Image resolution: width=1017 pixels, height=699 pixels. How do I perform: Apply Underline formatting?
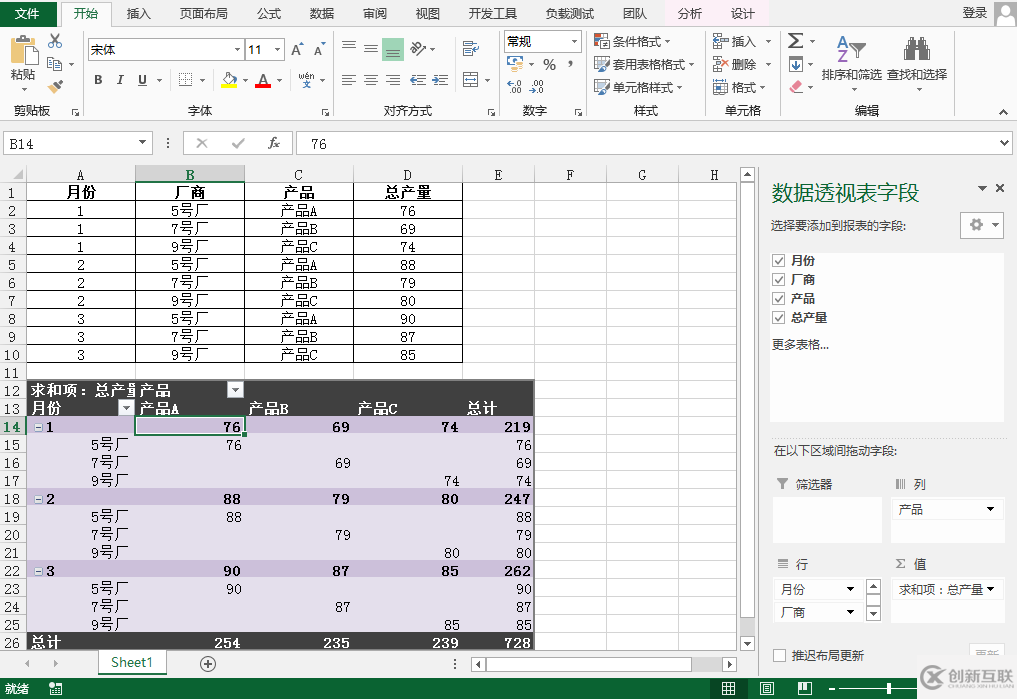[142, 80]
